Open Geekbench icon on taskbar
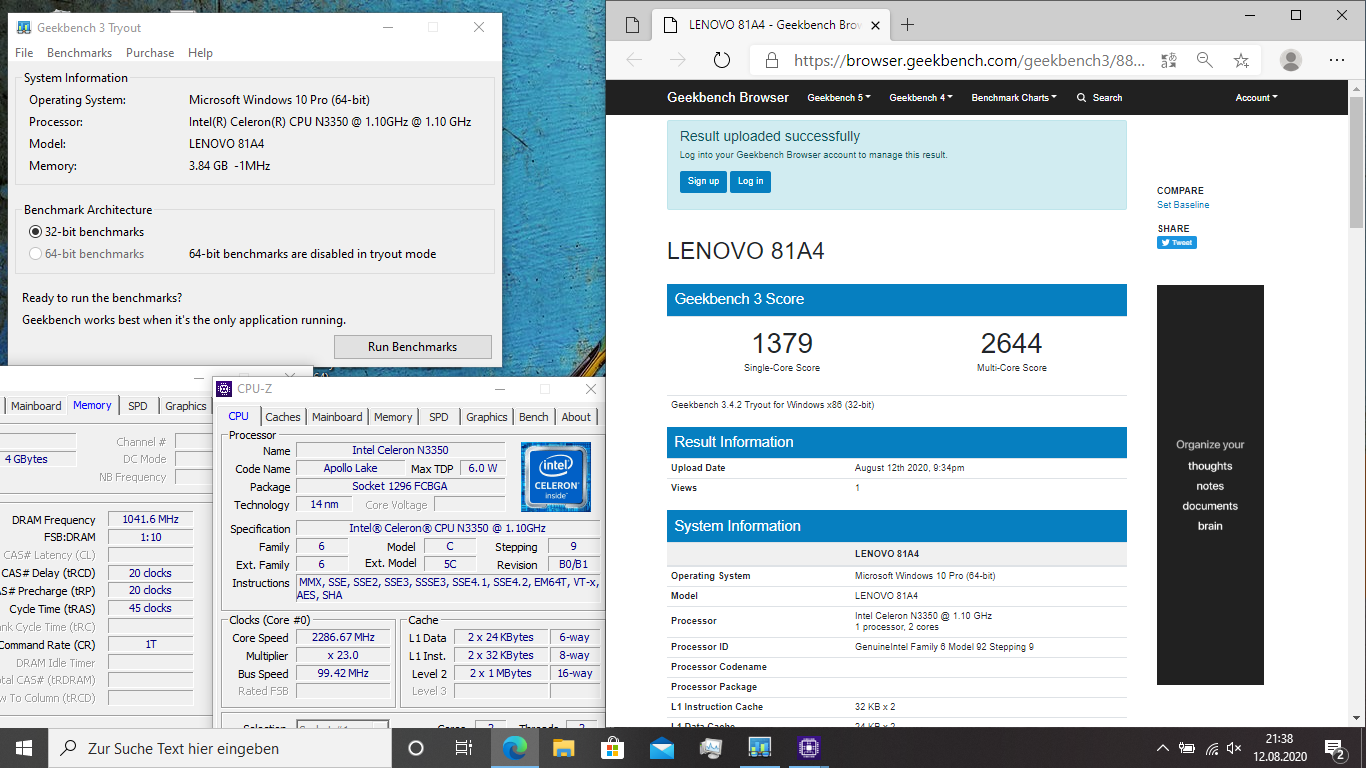This screenshot has width=1366, height=768. (x=760, y=748)
